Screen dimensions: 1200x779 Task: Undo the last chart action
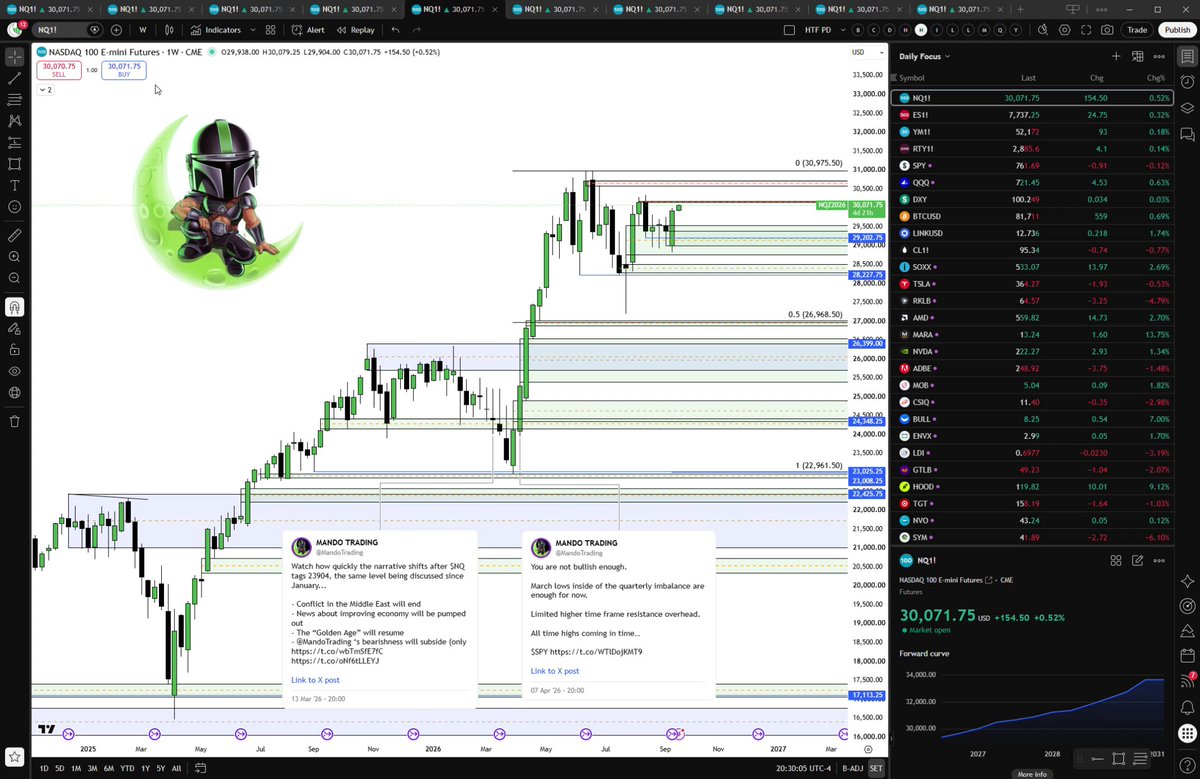point(395,30)
